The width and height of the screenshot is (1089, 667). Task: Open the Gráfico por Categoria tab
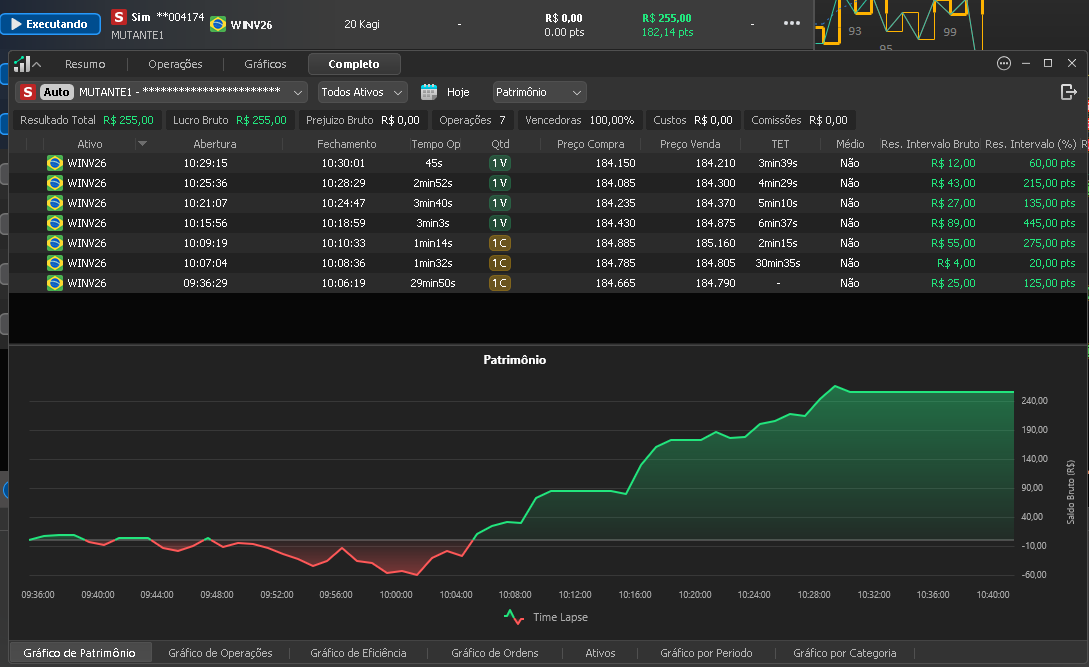[x=845, y=653]
